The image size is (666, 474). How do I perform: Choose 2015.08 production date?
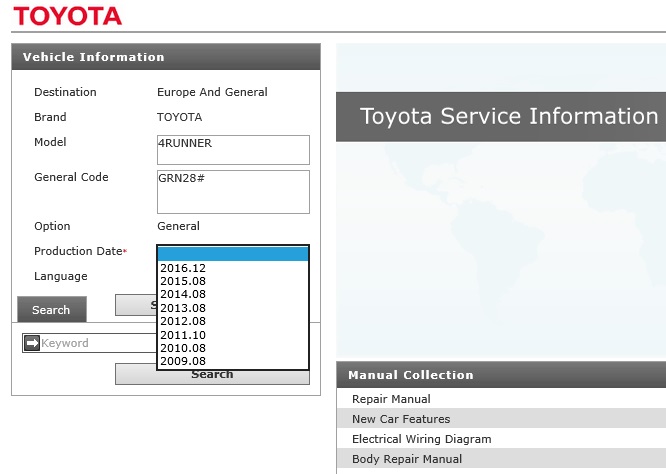tap(233, 281)
